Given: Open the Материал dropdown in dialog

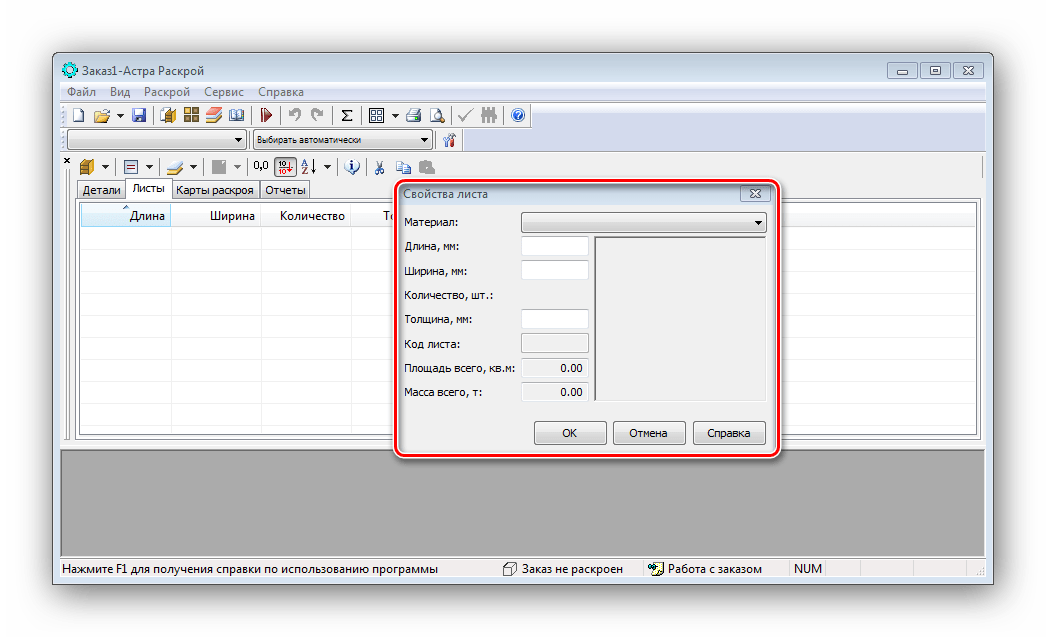Looking at the screenshot, I should pyautogui.click(x=644, y=223).
